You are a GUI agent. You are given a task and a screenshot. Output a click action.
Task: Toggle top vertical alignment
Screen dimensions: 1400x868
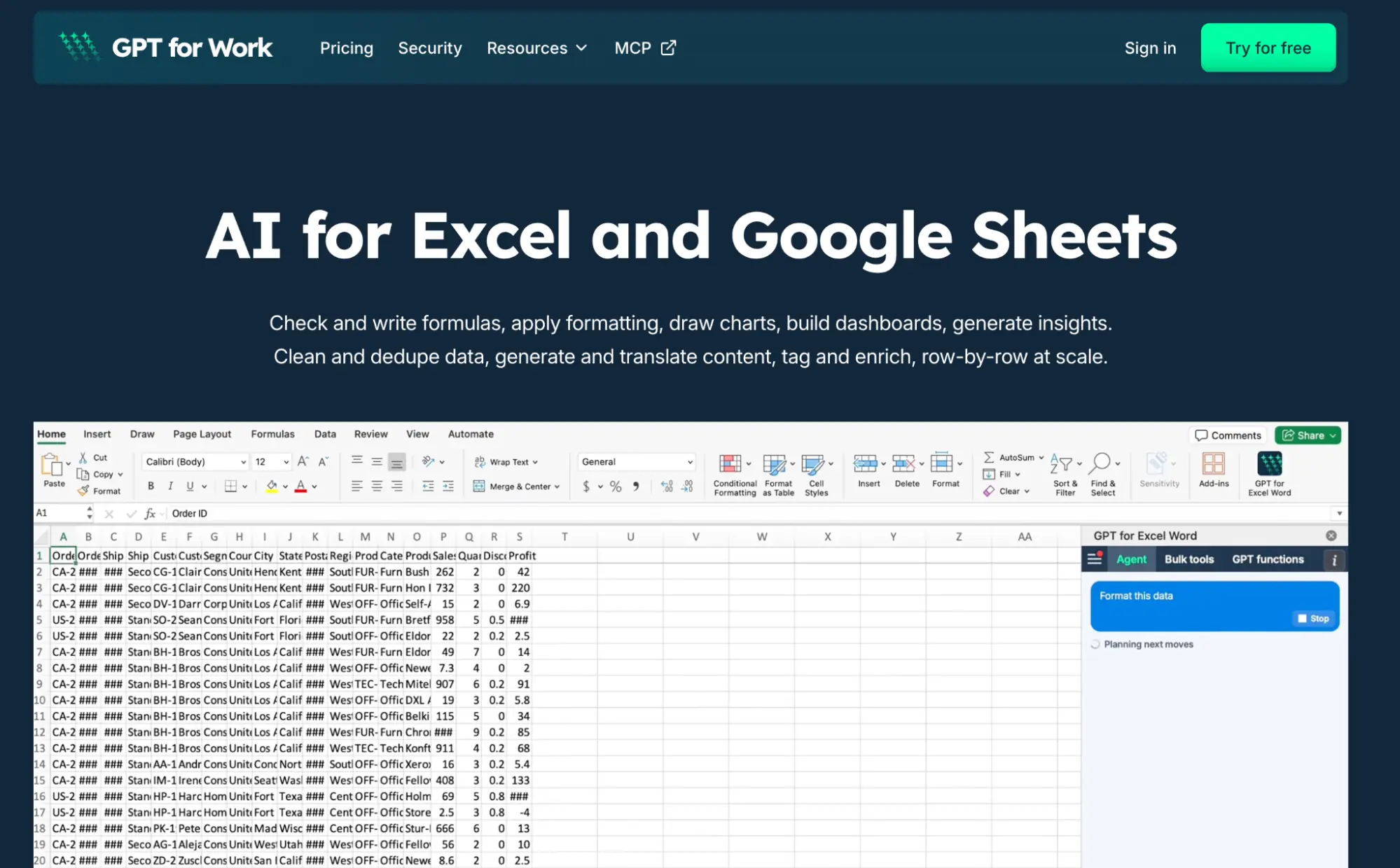coord(356,461)
